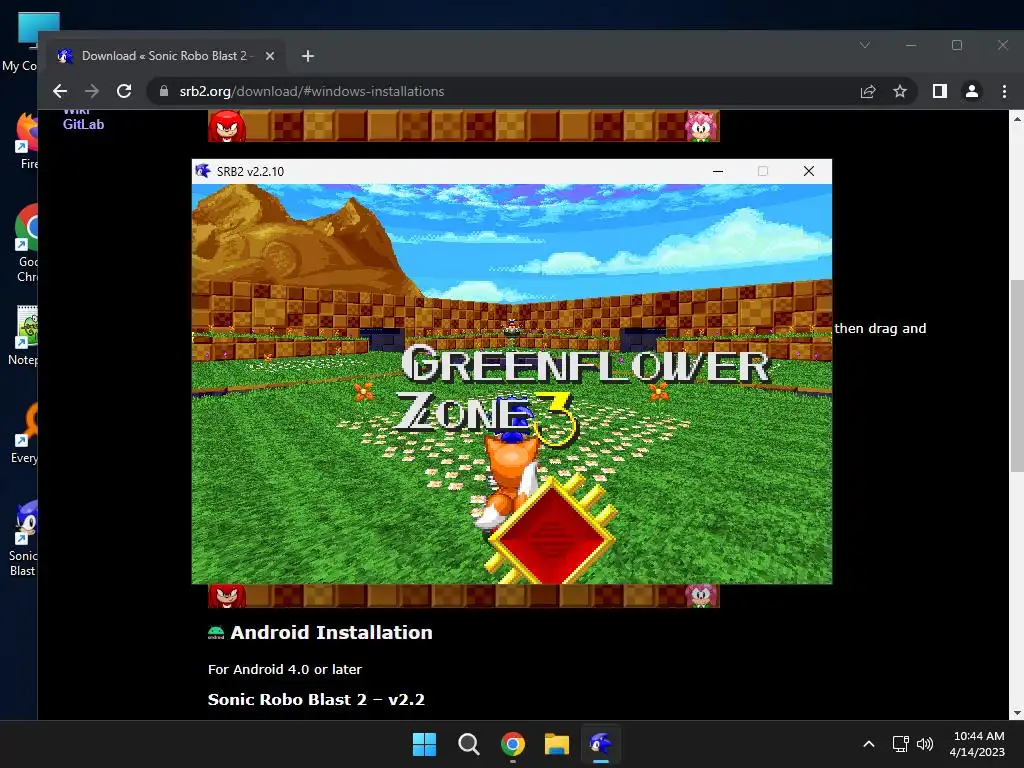Maximize the Chrome browser window

tap(957, 45)
